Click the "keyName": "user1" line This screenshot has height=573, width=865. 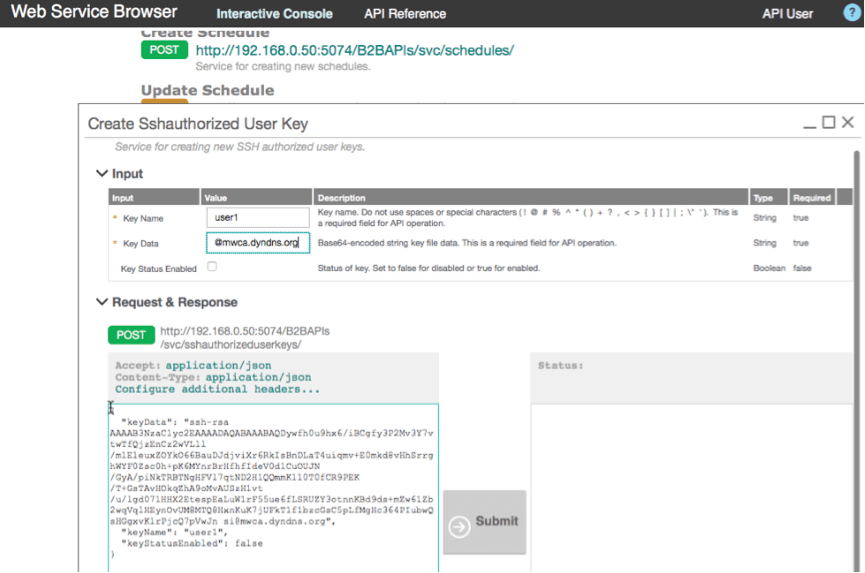[x=174, y=532]
